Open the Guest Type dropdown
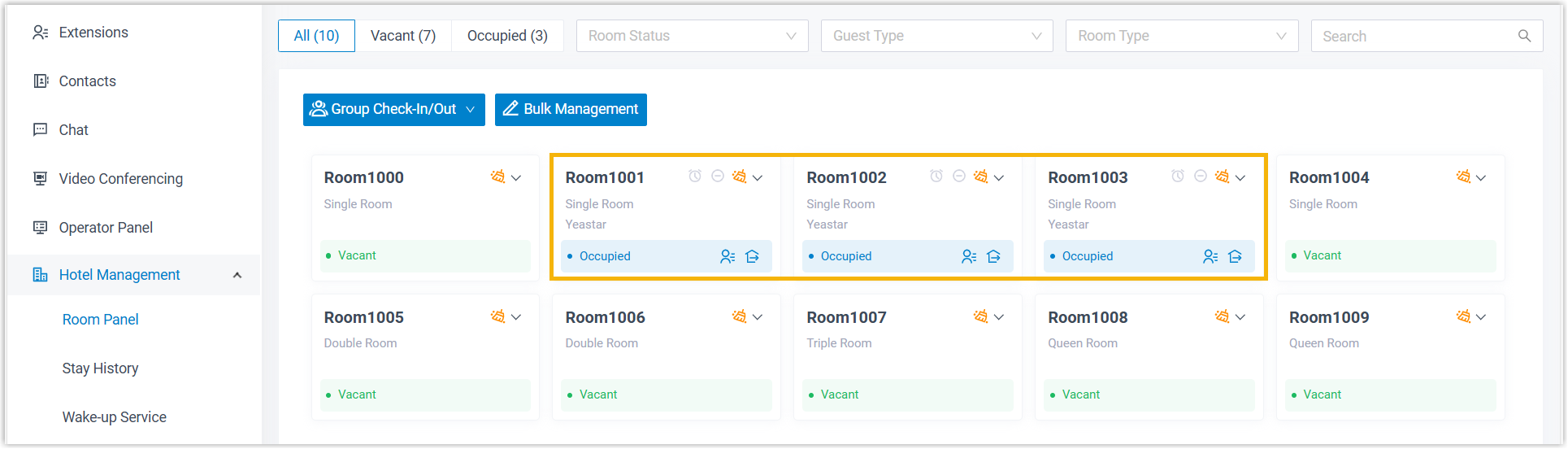 (936, 36)
